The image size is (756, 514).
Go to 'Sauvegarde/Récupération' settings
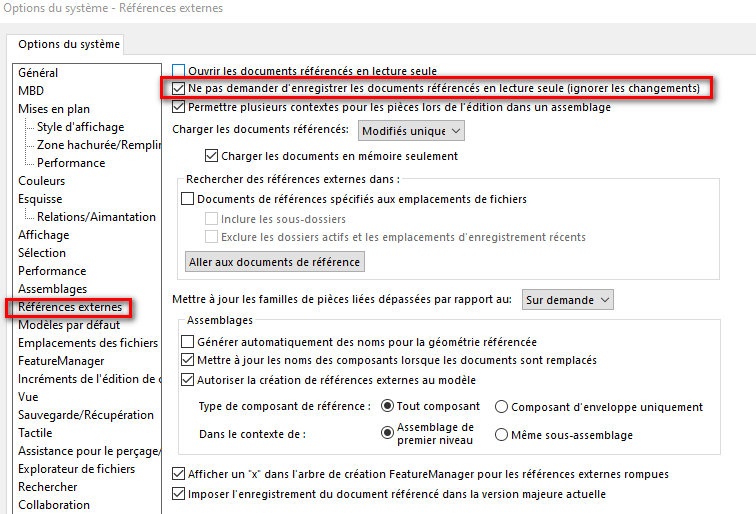coord(86,415)
